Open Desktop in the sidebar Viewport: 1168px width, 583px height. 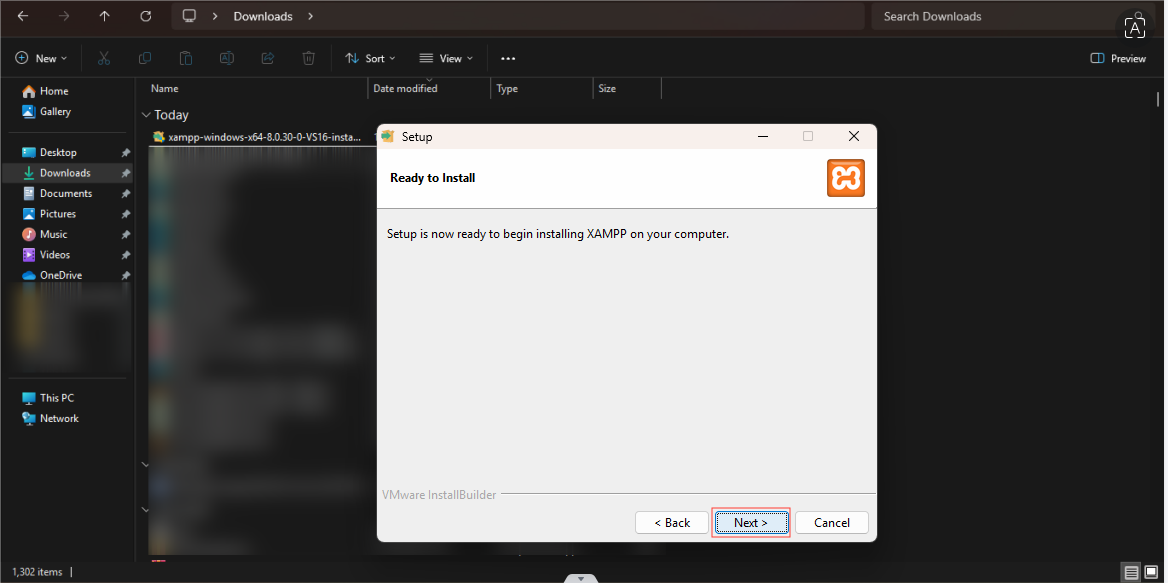(49, 152)
